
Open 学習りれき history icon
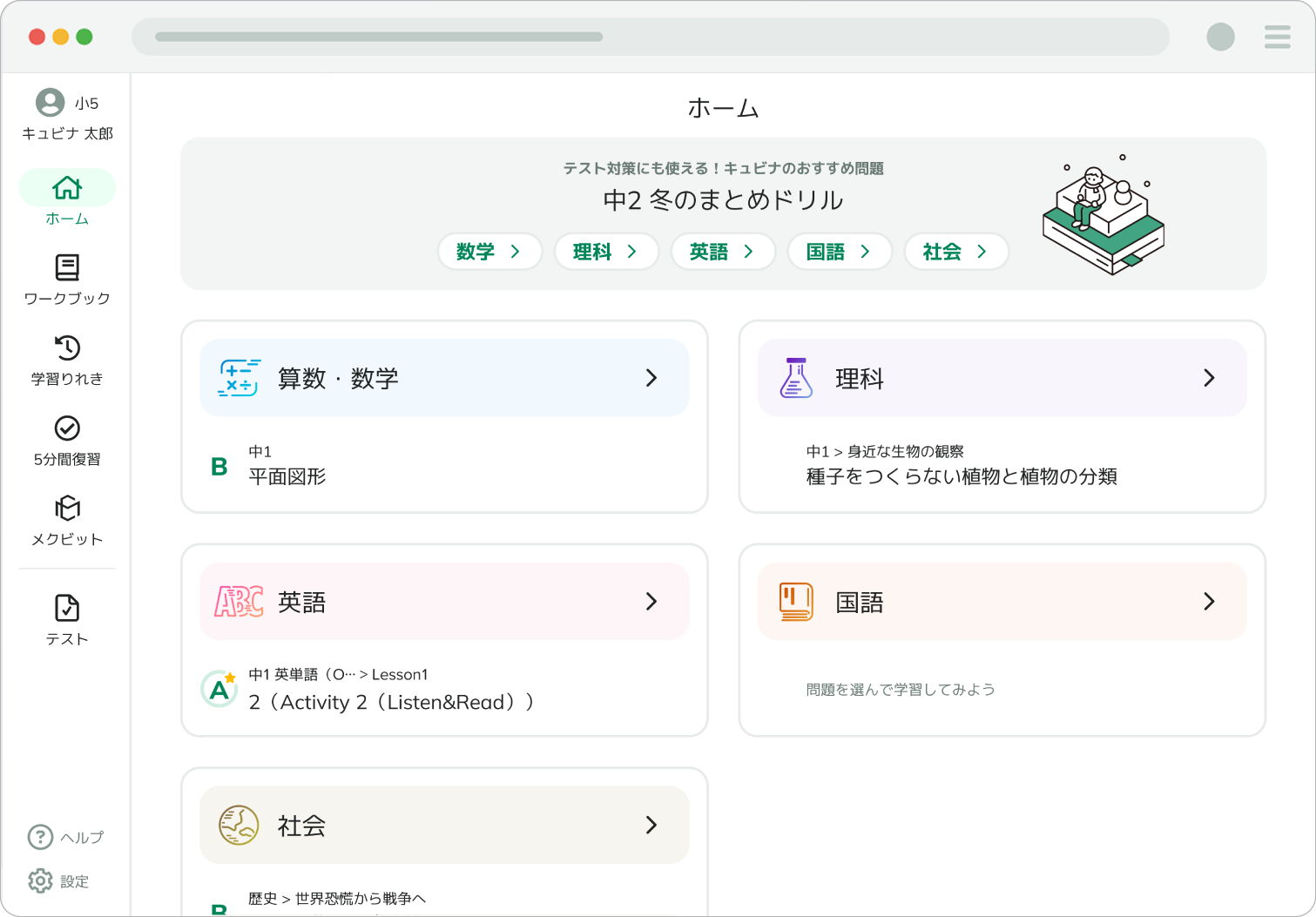click(67, 348)
